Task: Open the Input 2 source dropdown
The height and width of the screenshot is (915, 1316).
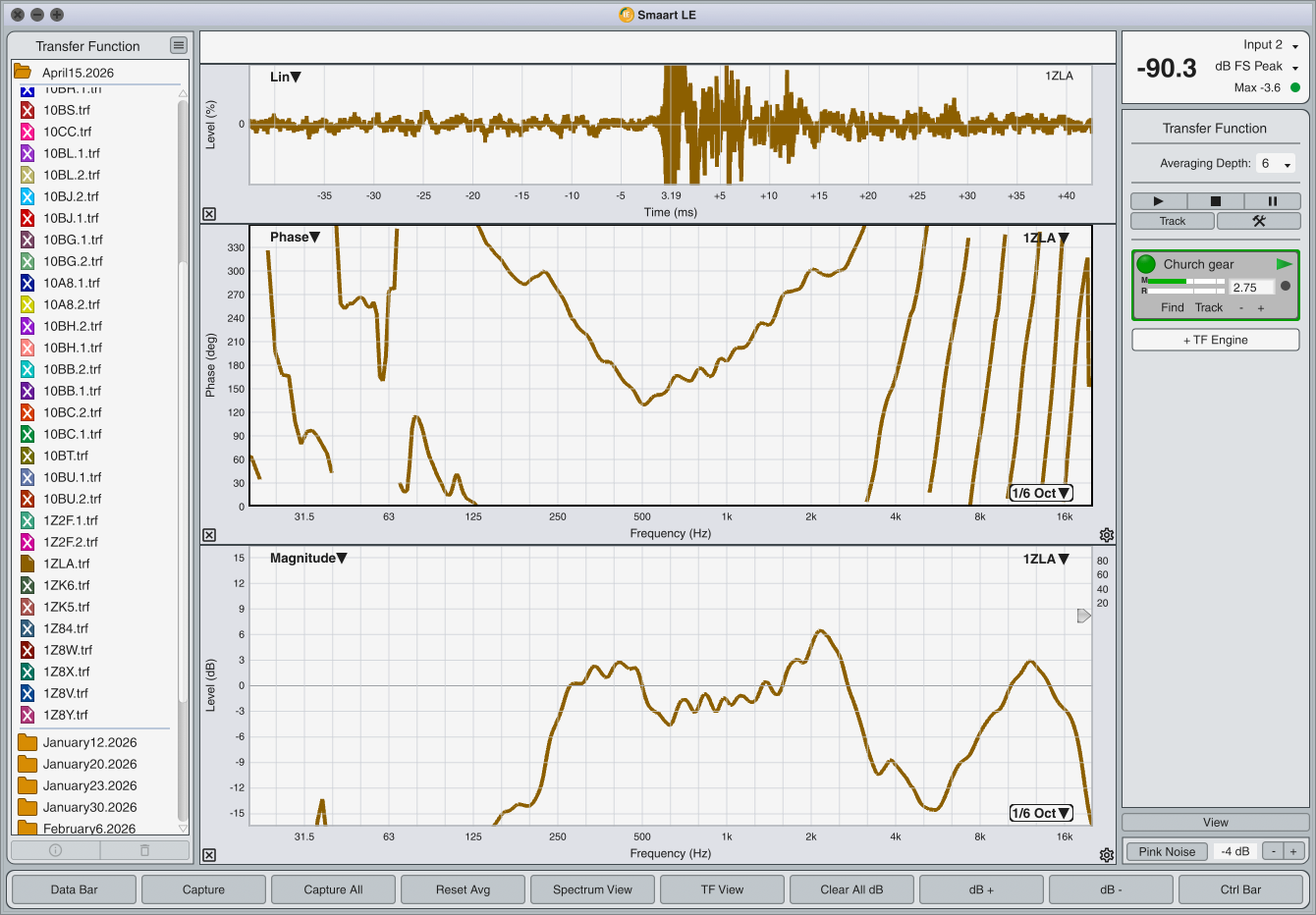Action: point(1271,45)
